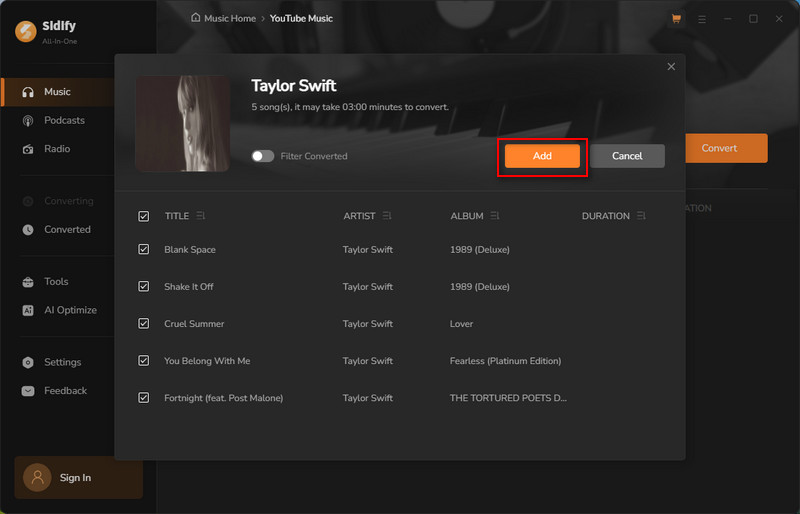Uncheck the You Belong With Me checkbox
This screenshot has width=800, height=514.
pyautogui.click(x=144, y=361)
